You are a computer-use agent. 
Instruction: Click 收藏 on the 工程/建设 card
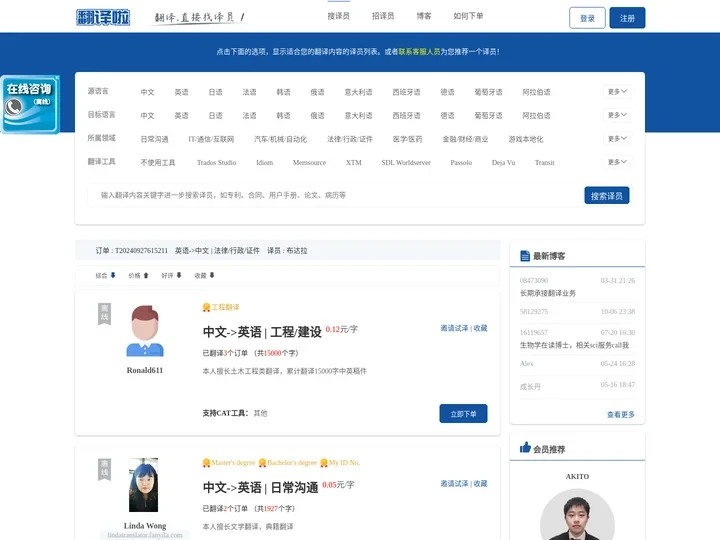[480, 328]
